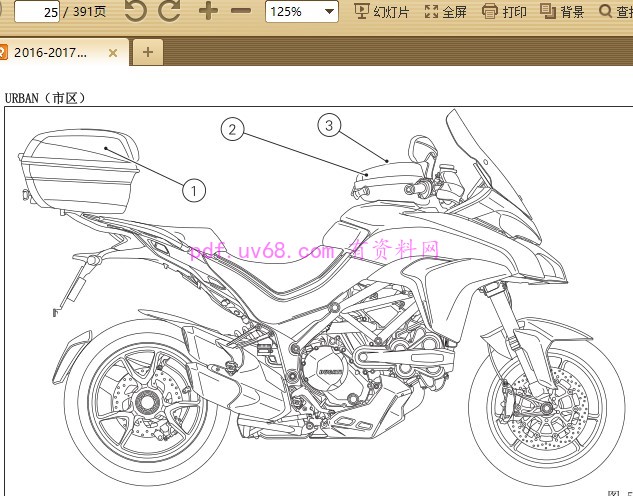Viewport: 633px width, 496px height.
Task: Select the 2016-2017 document tab
Action: click(54, 52)
